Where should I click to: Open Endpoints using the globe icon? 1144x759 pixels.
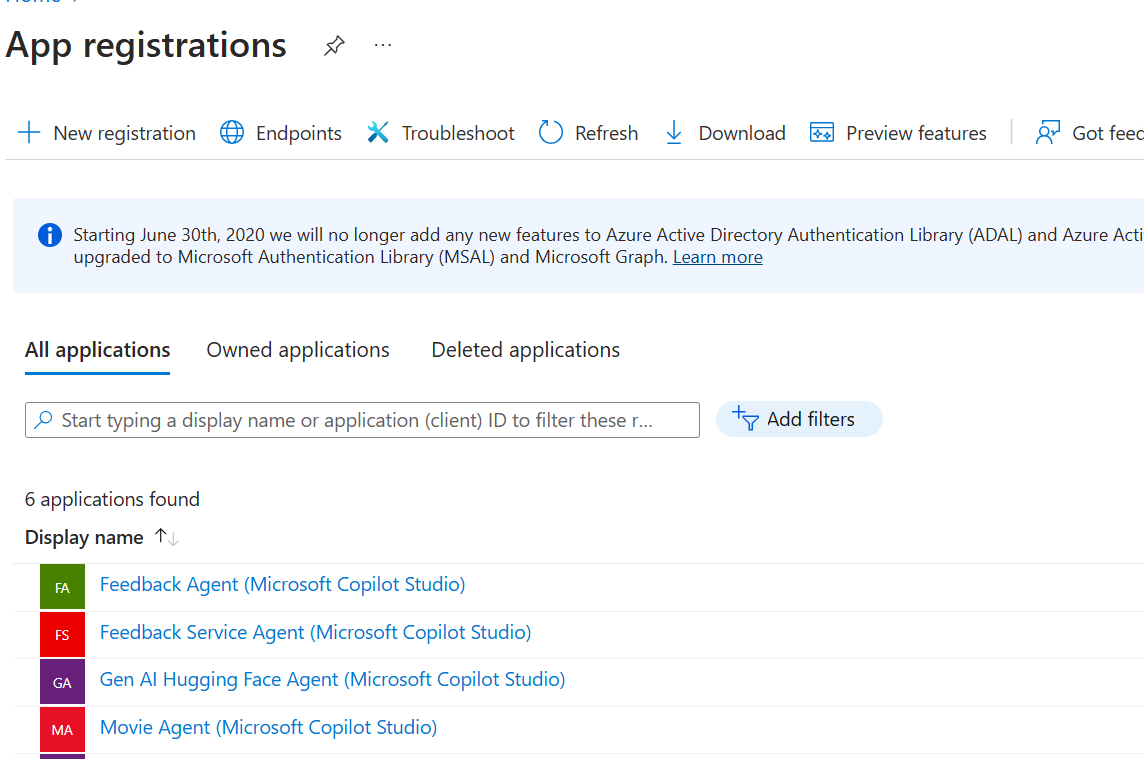coord(230,132)
